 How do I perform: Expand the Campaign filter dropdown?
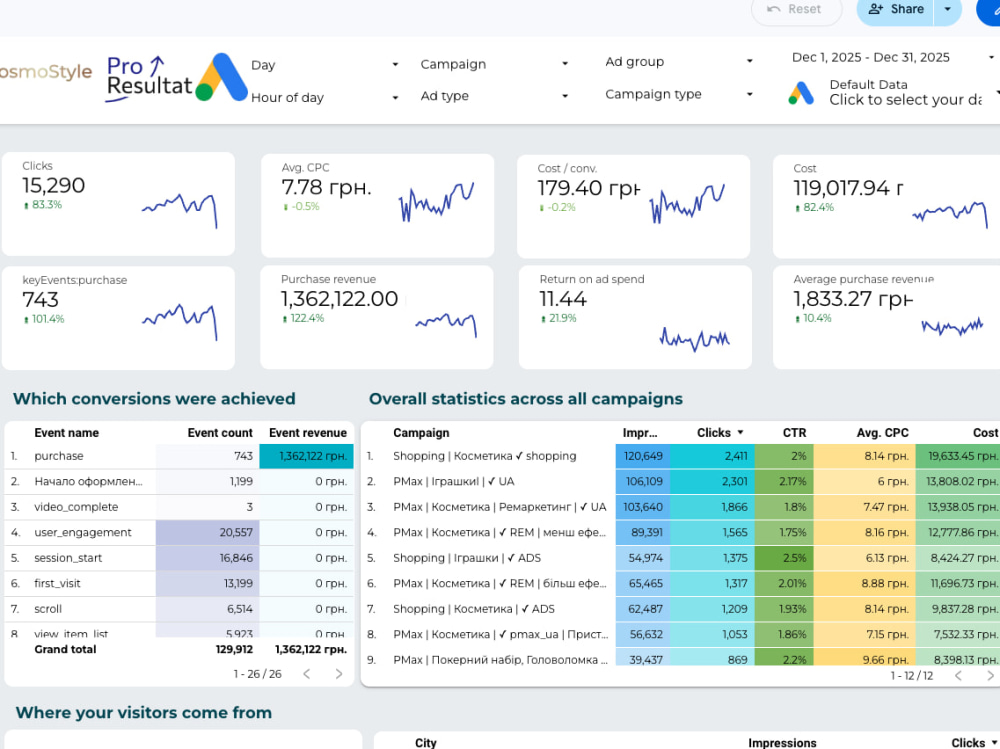[x=494, y=64]
